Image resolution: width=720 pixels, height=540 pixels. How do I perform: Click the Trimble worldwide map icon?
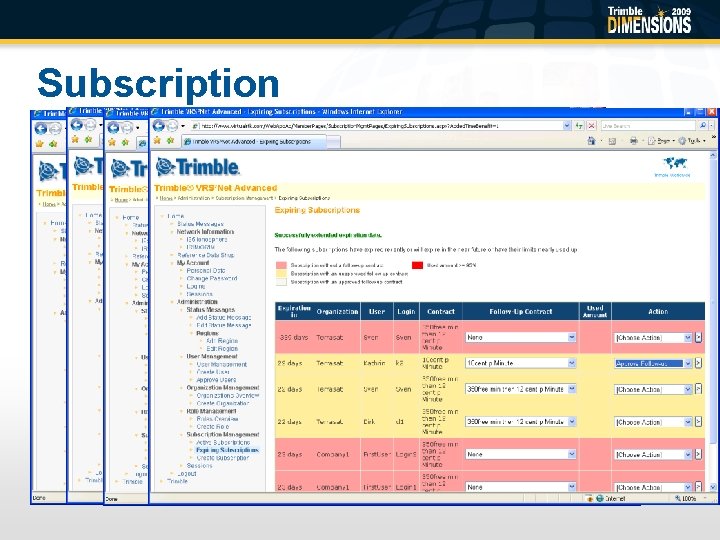coord(675,163)
